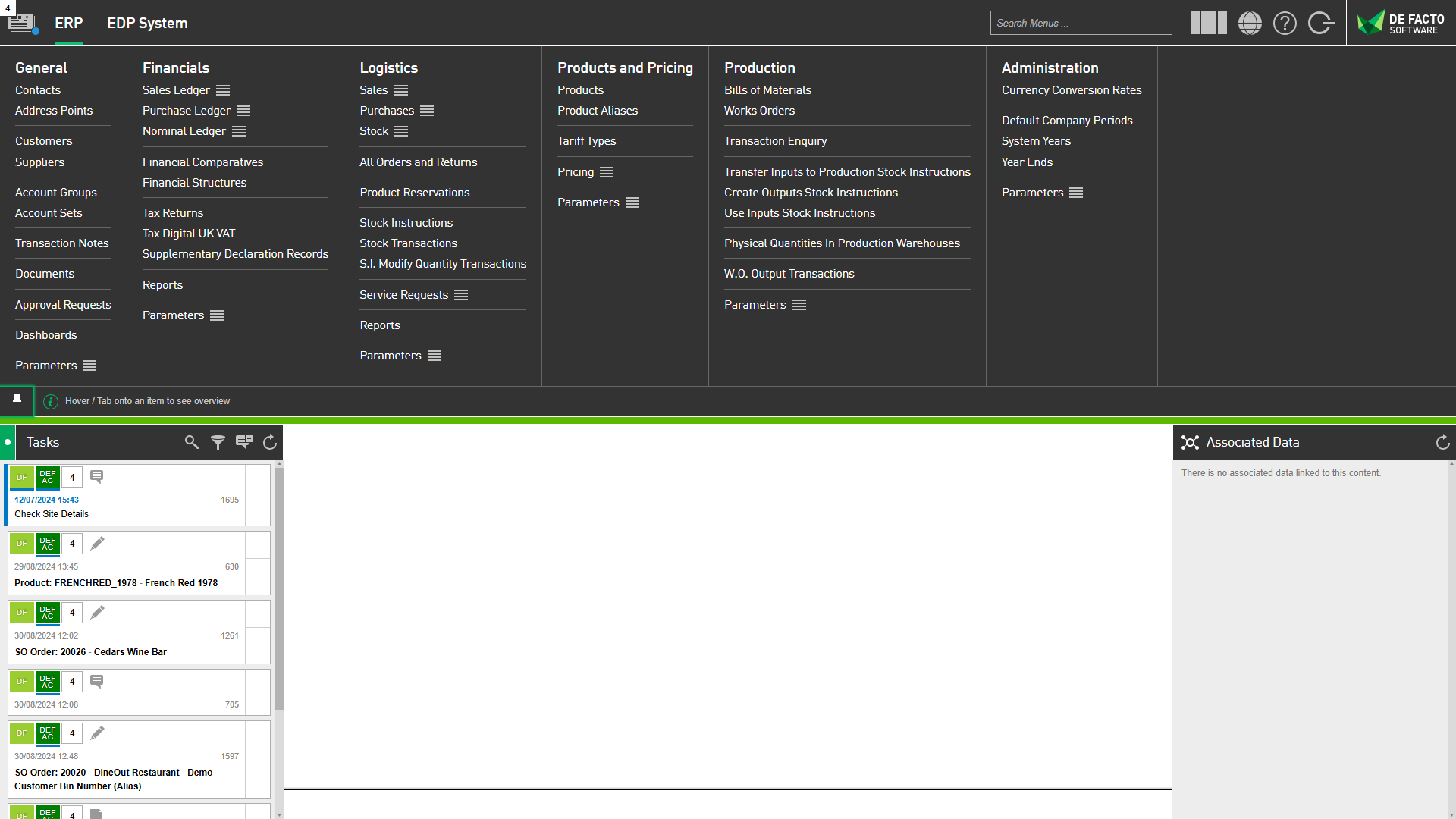
Task: Click the pencil edit icon on FRENCHRED_1978 task
Action: pos(97,543)
